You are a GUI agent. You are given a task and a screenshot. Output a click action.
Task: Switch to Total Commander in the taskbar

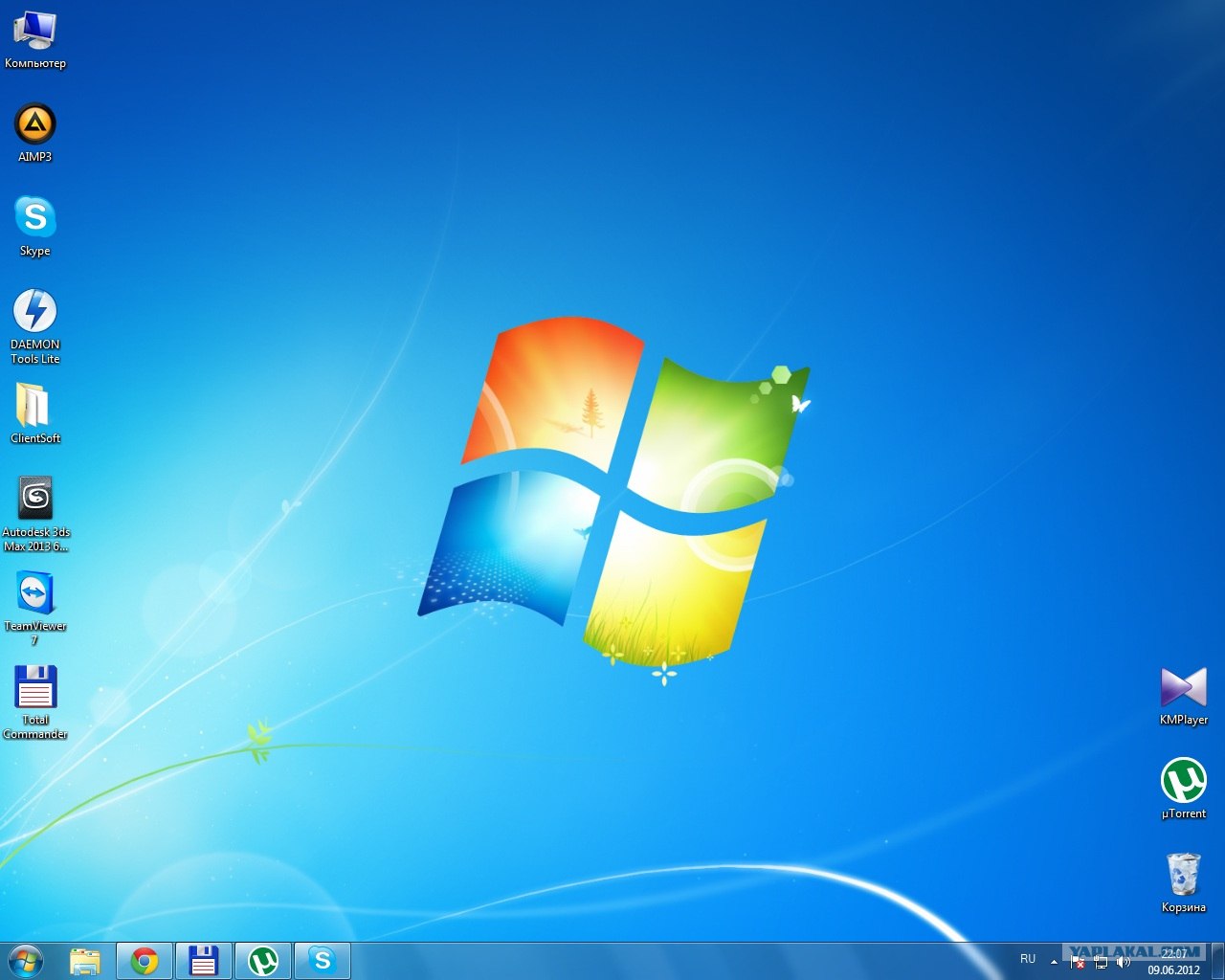pos(204,961)
